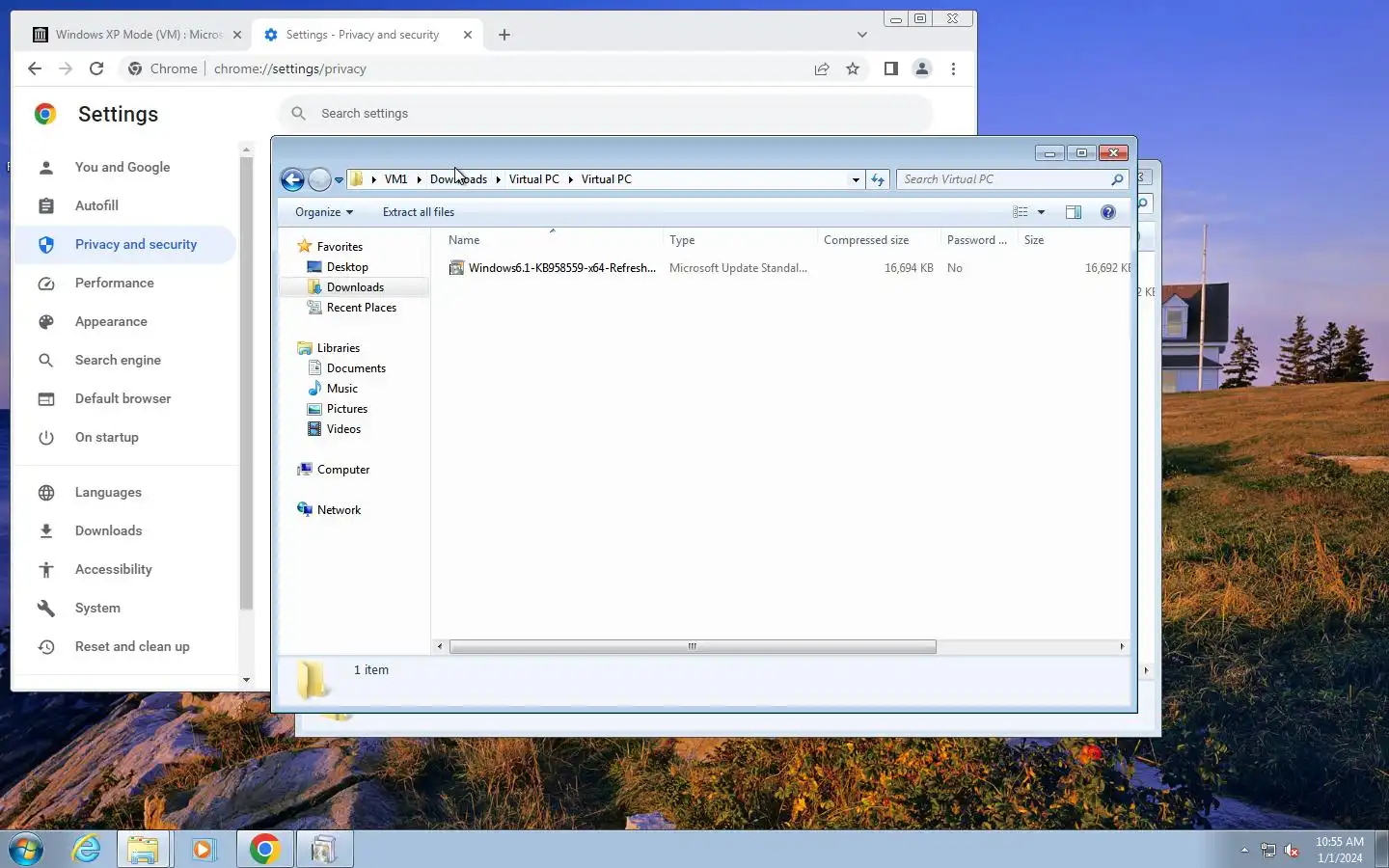Change view with the views icon
The image size is (1389, 868).
coord(1021,212)
